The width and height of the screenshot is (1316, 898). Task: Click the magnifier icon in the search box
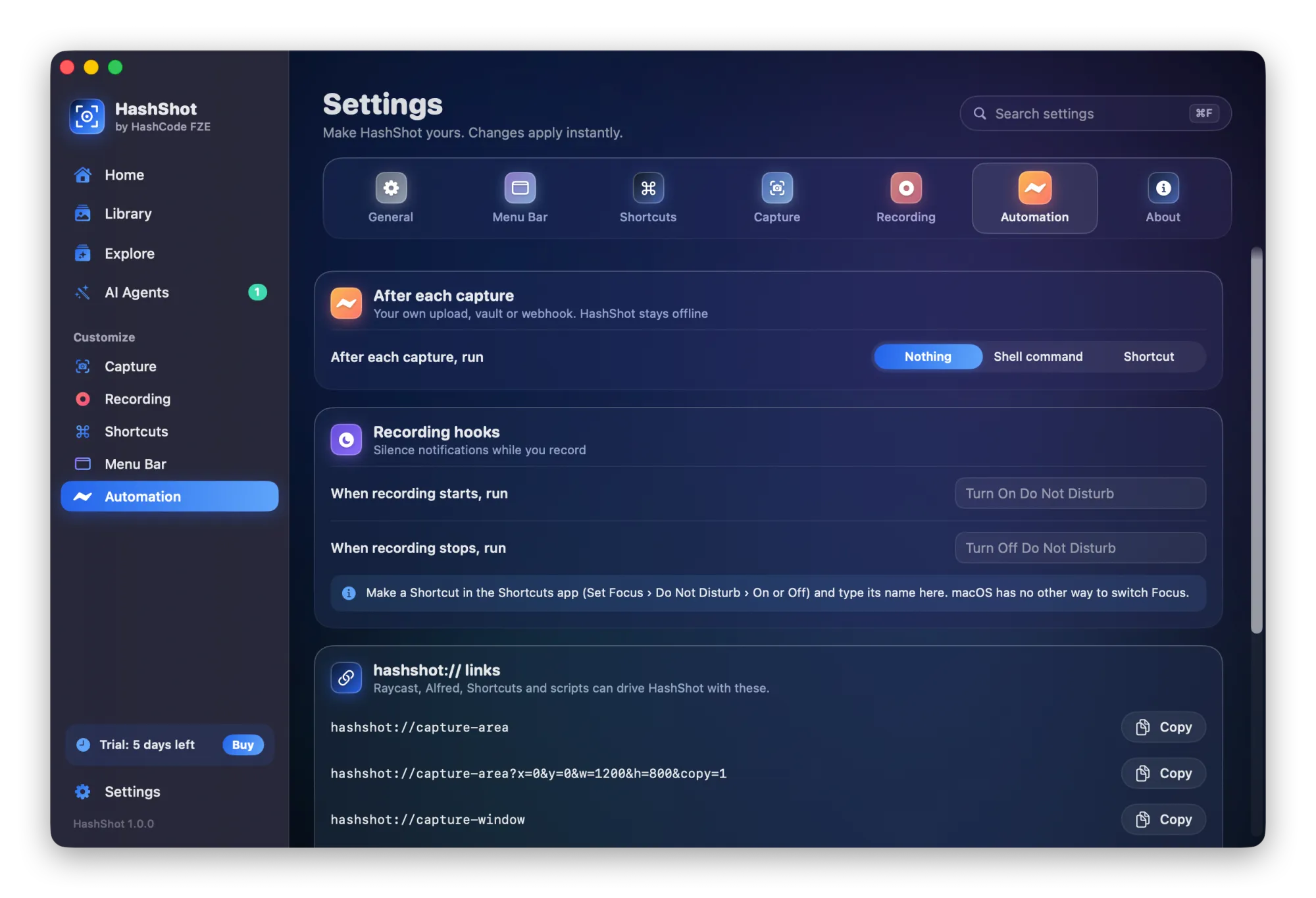(980, 114)
